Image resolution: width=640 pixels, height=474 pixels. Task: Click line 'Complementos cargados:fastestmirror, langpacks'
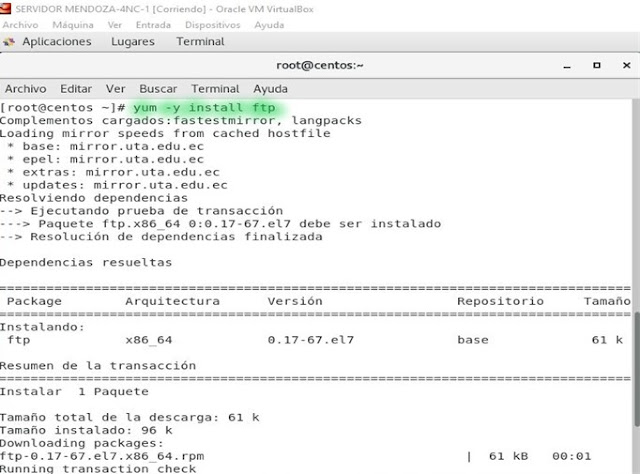point(181,121)
